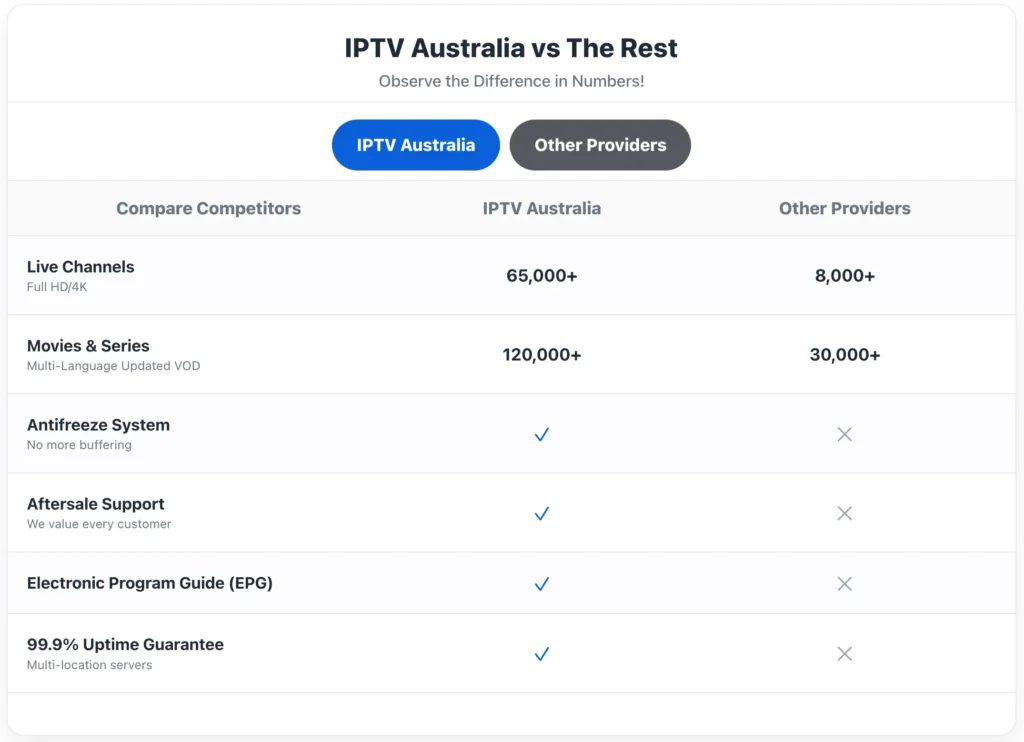The image size is (1024, 742).
Task: Switch to the Other Providers tab
Action: 600,145
